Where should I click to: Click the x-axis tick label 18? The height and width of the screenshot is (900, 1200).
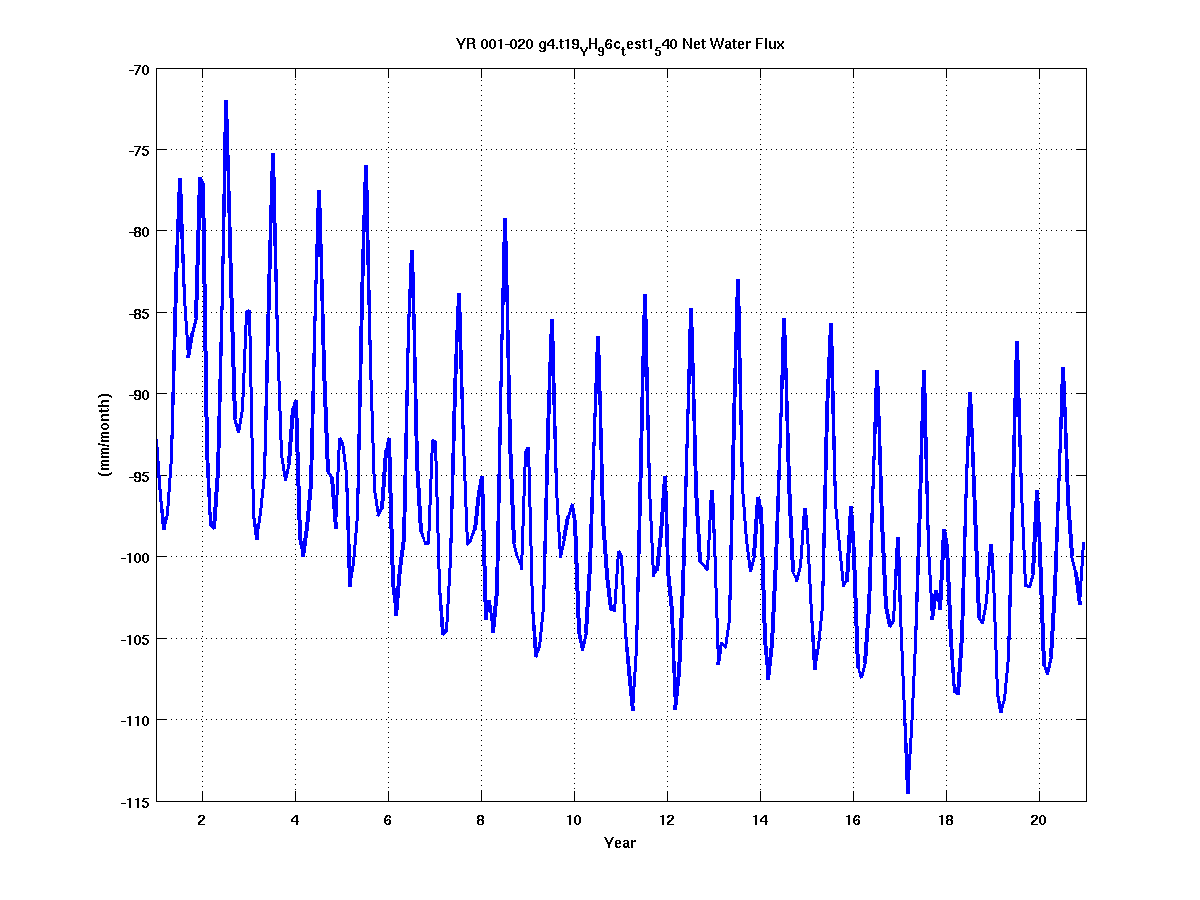click(x=946, y=819)
